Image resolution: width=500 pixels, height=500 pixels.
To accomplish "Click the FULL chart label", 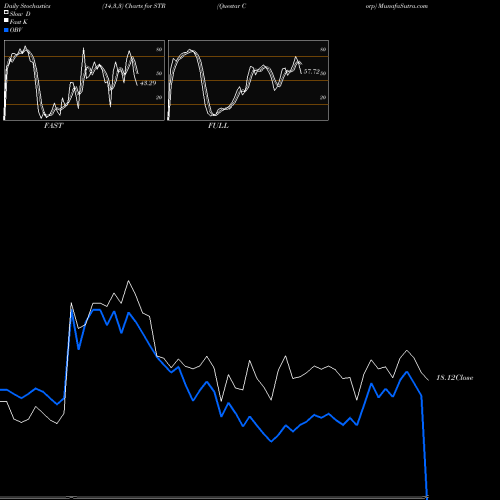I will (218, 126).
